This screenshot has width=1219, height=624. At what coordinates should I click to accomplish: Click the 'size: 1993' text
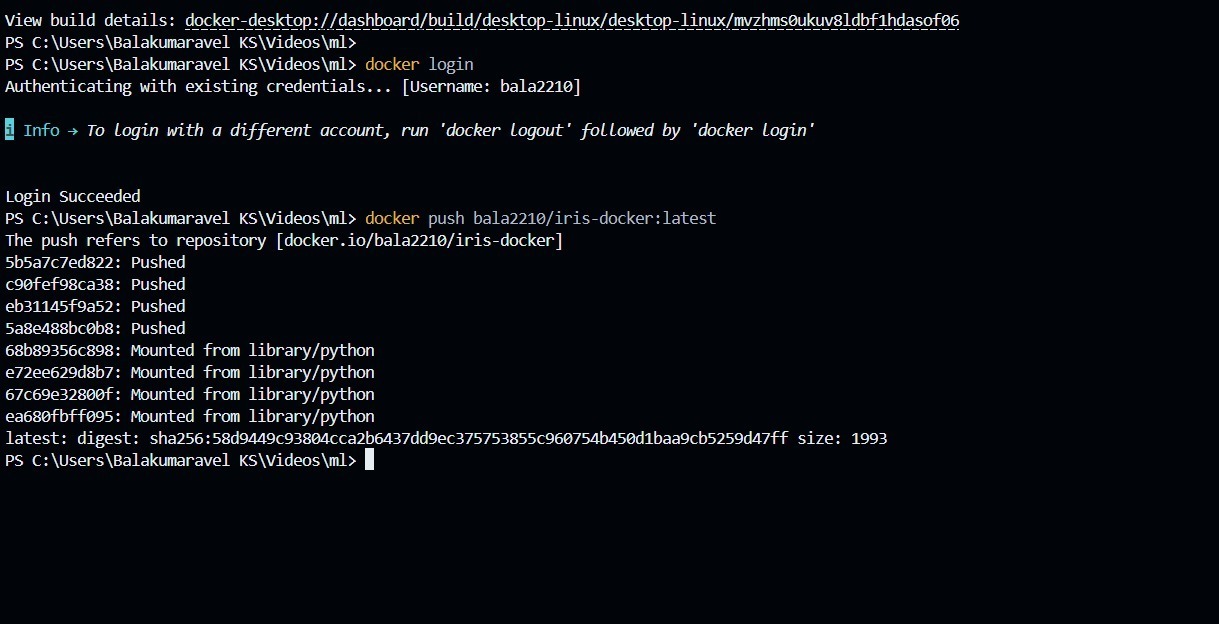click(842, 438)
